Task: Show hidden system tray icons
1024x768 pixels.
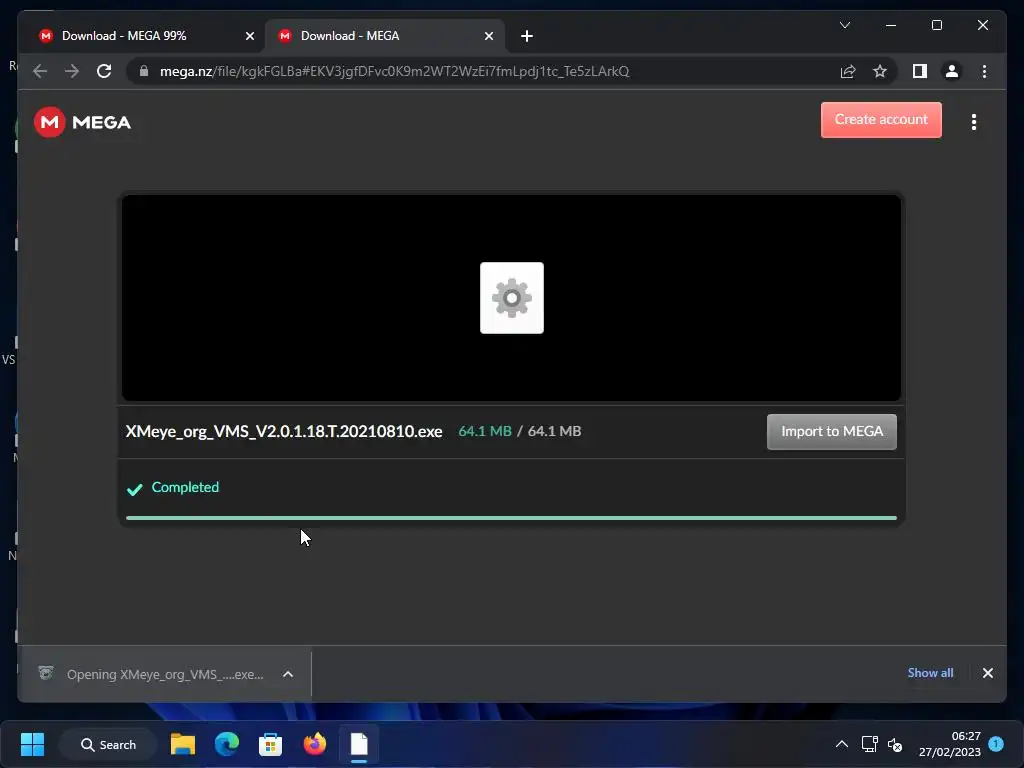Action: (842, 744)
